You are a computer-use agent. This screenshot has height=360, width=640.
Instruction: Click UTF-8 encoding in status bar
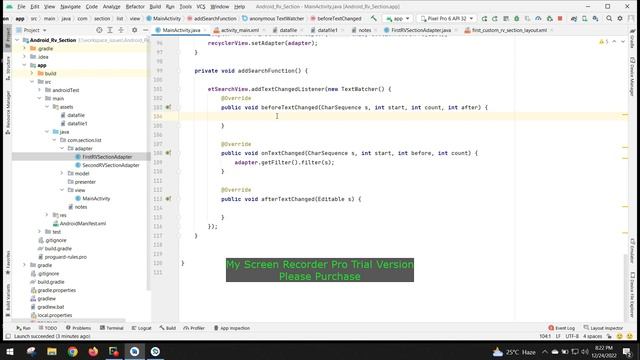(572, 336)
